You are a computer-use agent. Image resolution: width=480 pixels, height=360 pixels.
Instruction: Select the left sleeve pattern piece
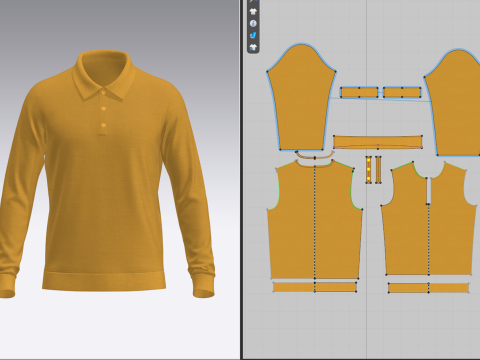point(301,100)
